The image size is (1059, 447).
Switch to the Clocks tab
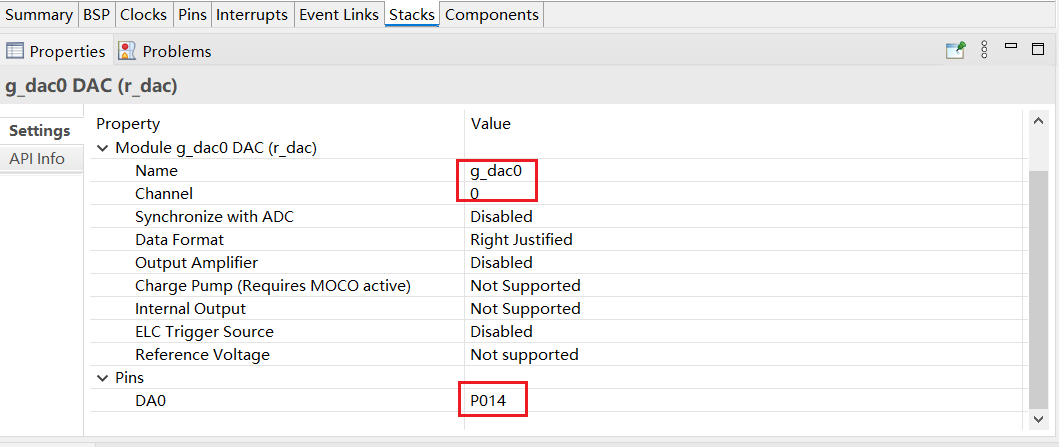pyautogui.click(x=143, y=15)
